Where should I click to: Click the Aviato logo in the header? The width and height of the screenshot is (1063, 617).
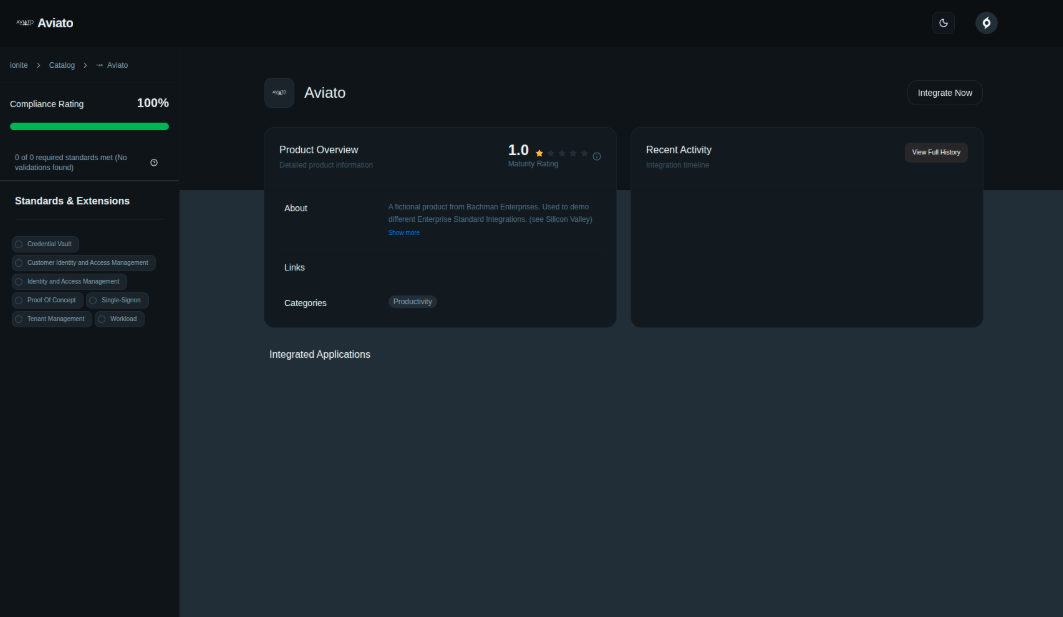click(x=45, y=23)
